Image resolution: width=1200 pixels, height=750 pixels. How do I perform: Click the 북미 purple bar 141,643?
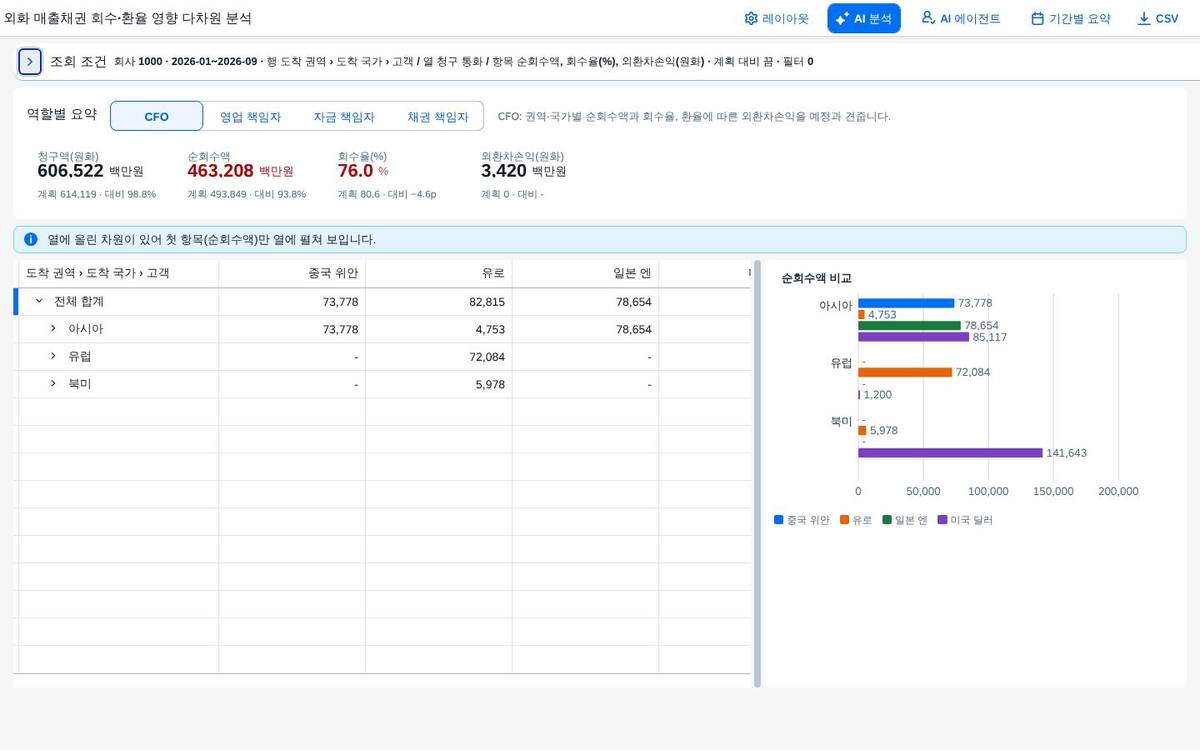pos(950,453)
